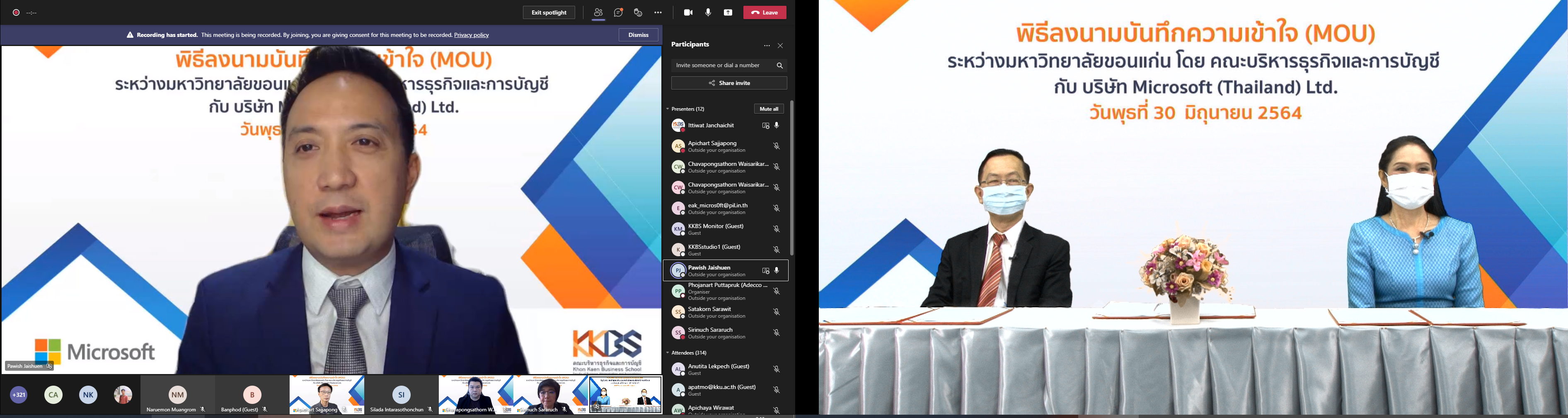Click spotlight icon next to Pawish Jaishuen
This screenshot has height=418, width=1568.
766,270
